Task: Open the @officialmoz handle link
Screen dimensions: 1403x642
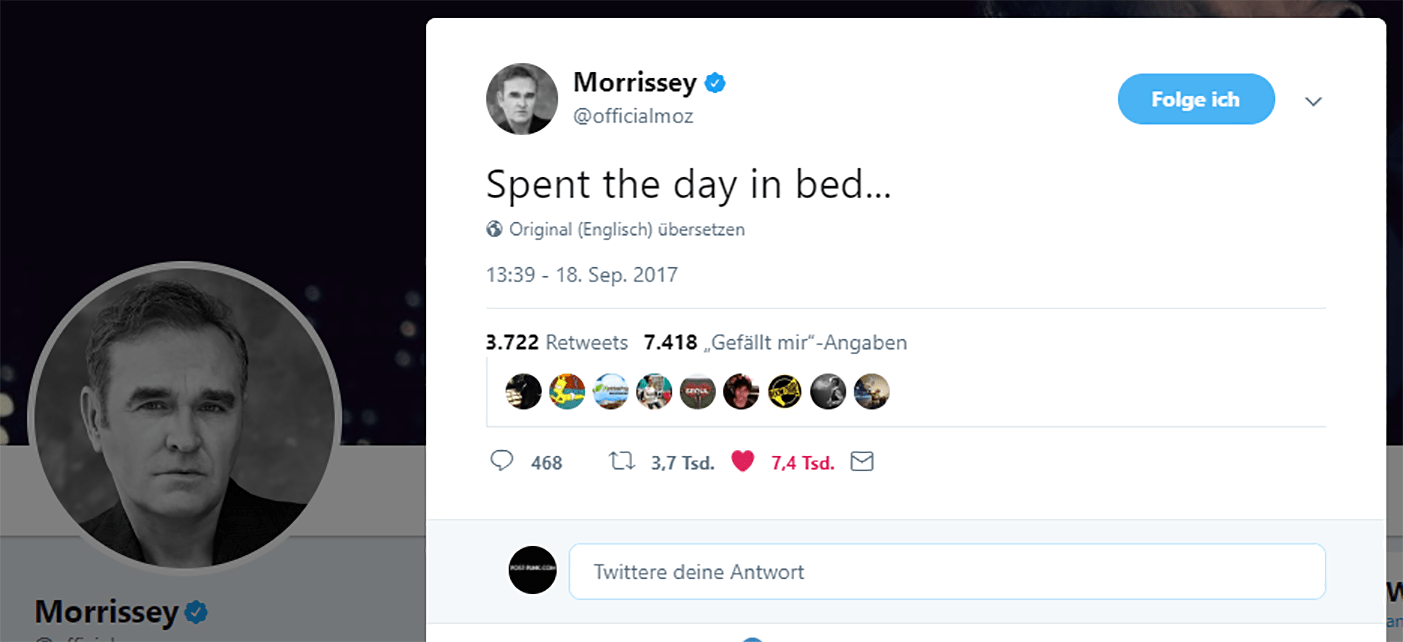Action: click(633, 116)
